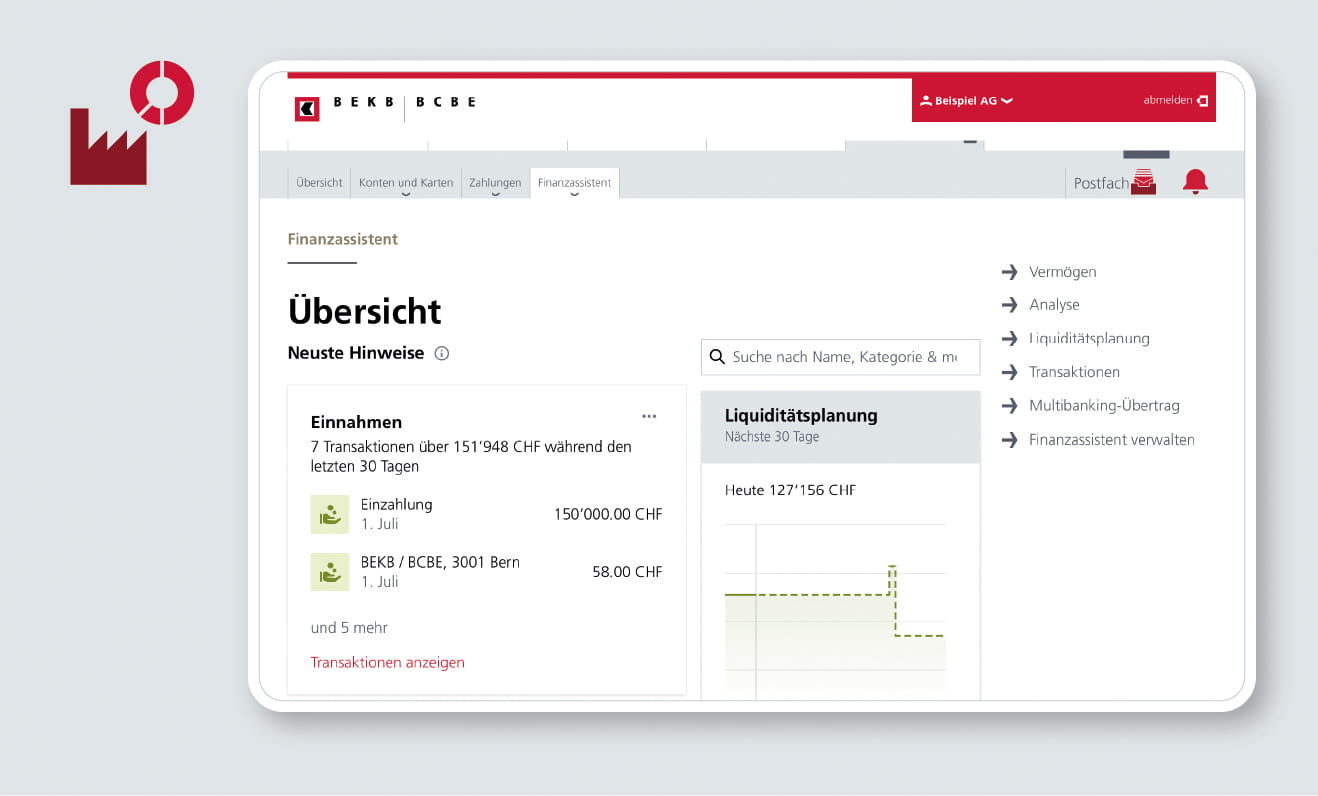Expand the Konten und Karten menu
Viewport: 1318px width, 796px height.
coord(406,183)
